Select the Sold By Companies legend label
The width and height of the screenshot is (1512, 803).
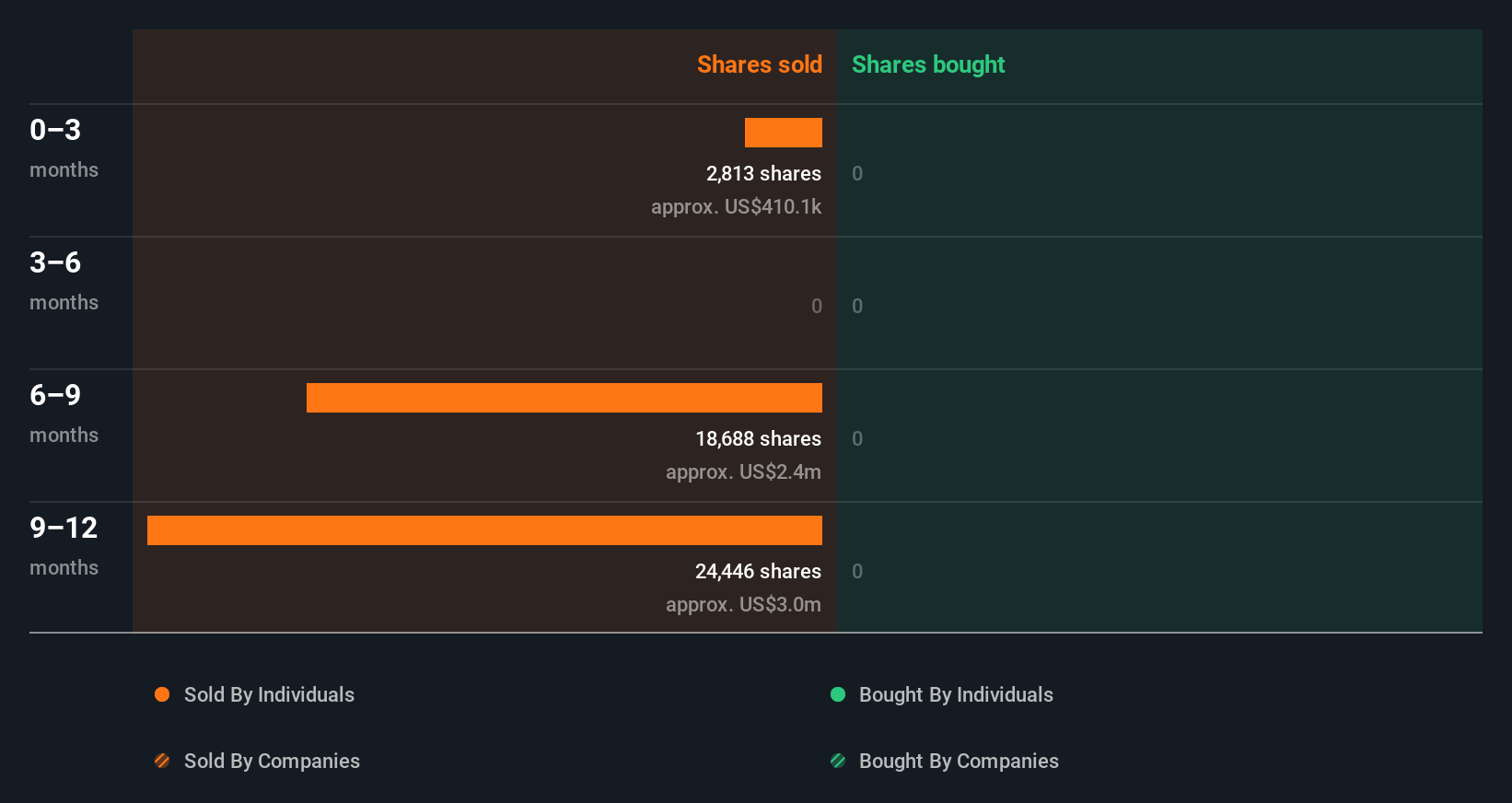point(272,761)
